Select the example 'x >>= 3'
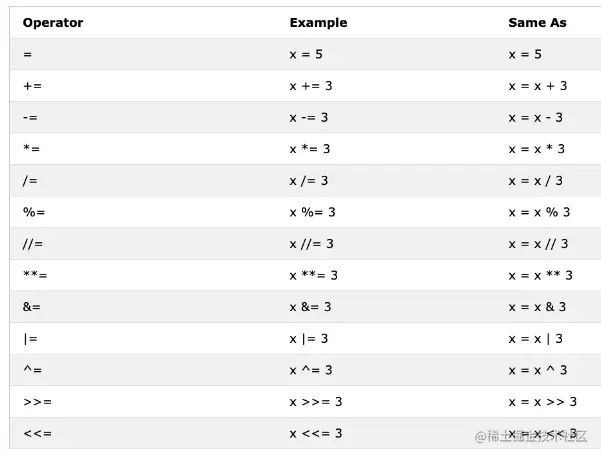The width and height of the screenshot is (601, 457). pyautogui.click(x=316, y=402)
